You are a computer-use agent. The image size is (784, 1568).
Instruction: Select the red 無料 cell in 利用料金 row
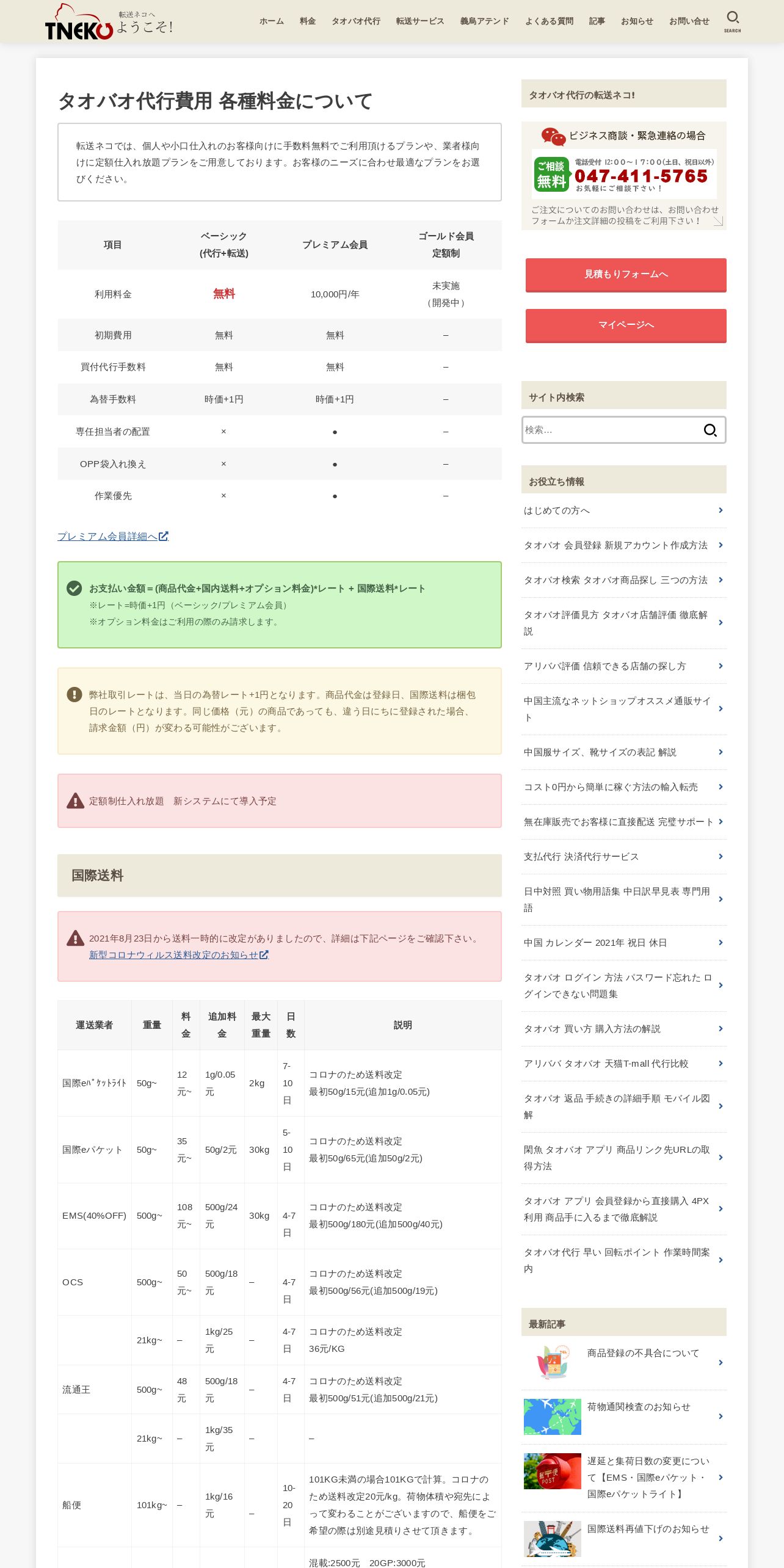click(x=224, y=294)
